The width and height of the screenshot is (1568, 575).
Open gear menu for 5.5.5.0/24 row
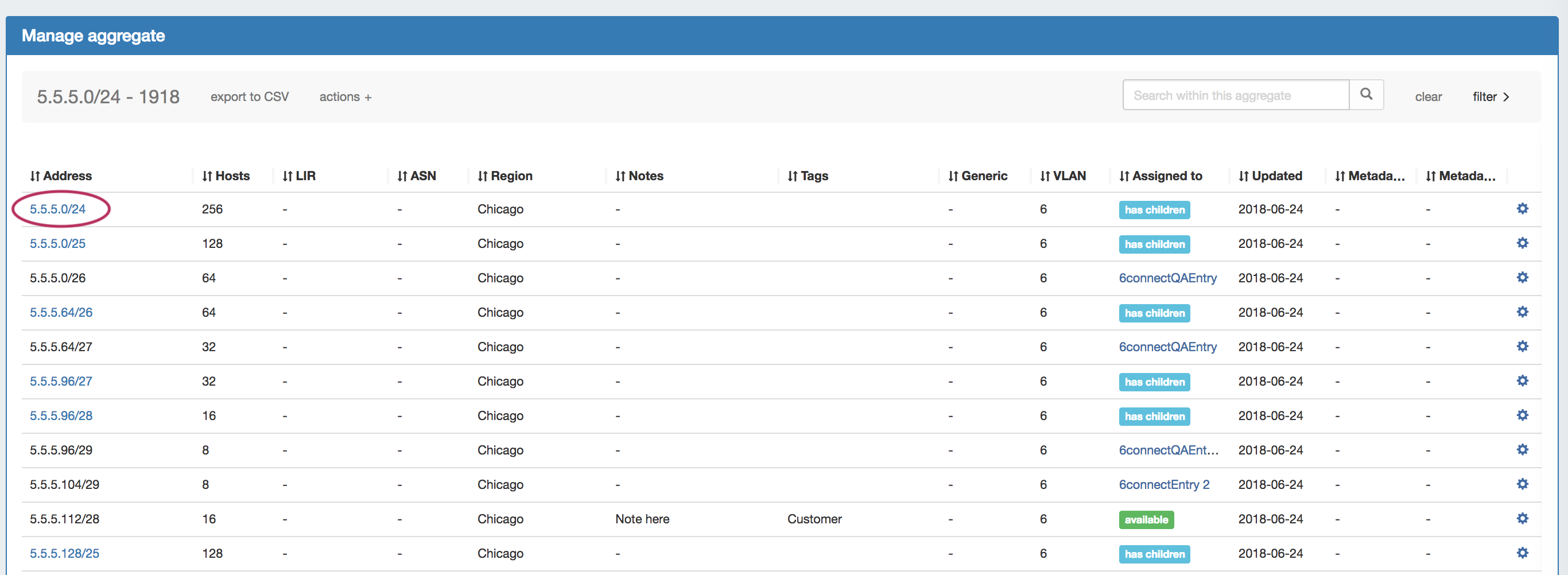coord(1522,209)
